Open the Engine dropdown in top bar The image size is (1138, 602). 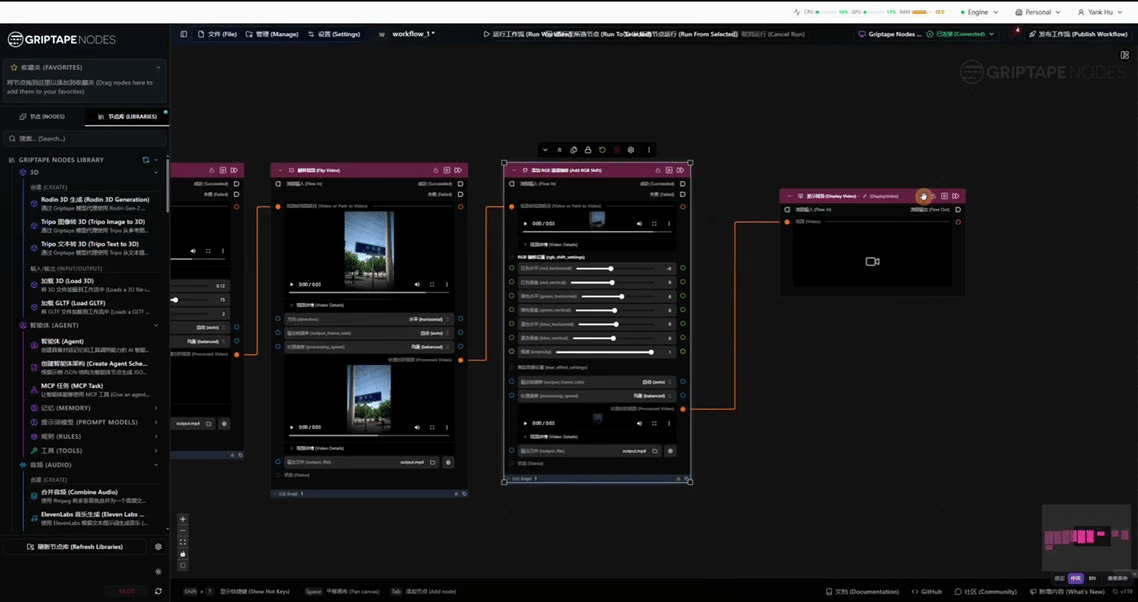pyautogui.click(x=978, y=12)
